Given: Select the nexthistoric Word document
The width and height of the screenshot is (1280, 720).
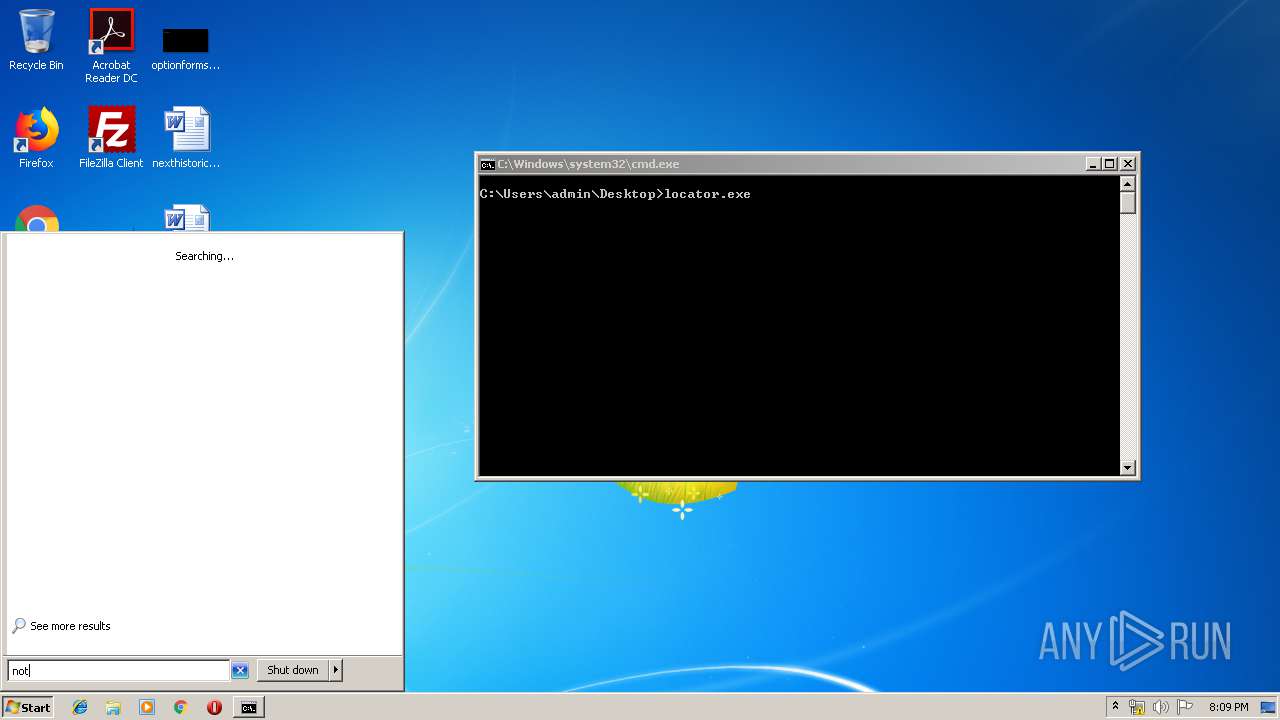Looking at the screenshot, I should coord(186,137).
